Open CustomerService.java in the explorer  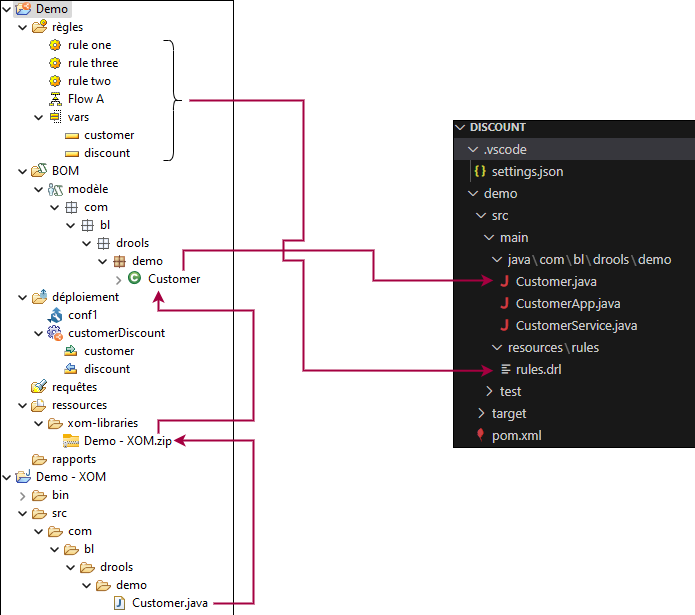point(576,325)
